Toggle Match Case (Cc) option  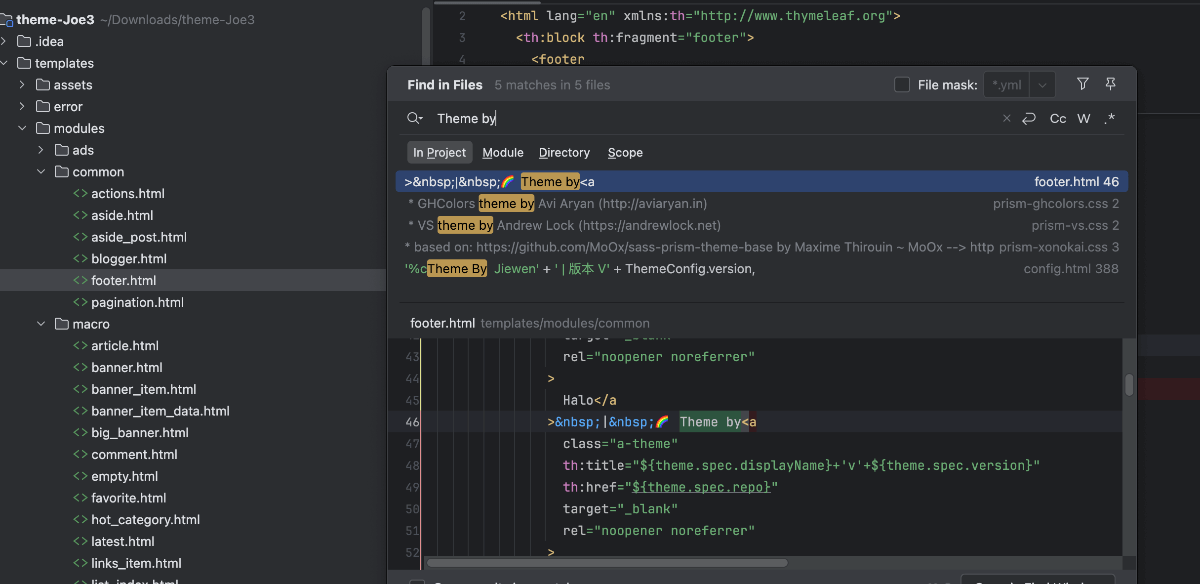tap(1058, 119)
